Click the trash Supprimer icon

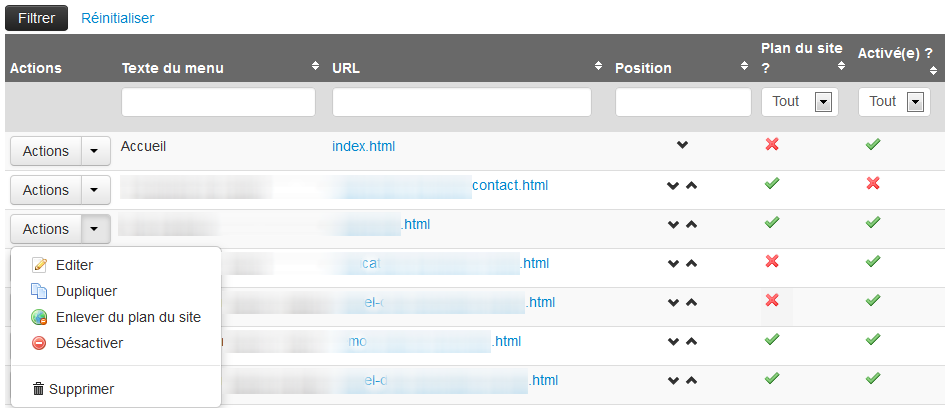pos(39,389)
